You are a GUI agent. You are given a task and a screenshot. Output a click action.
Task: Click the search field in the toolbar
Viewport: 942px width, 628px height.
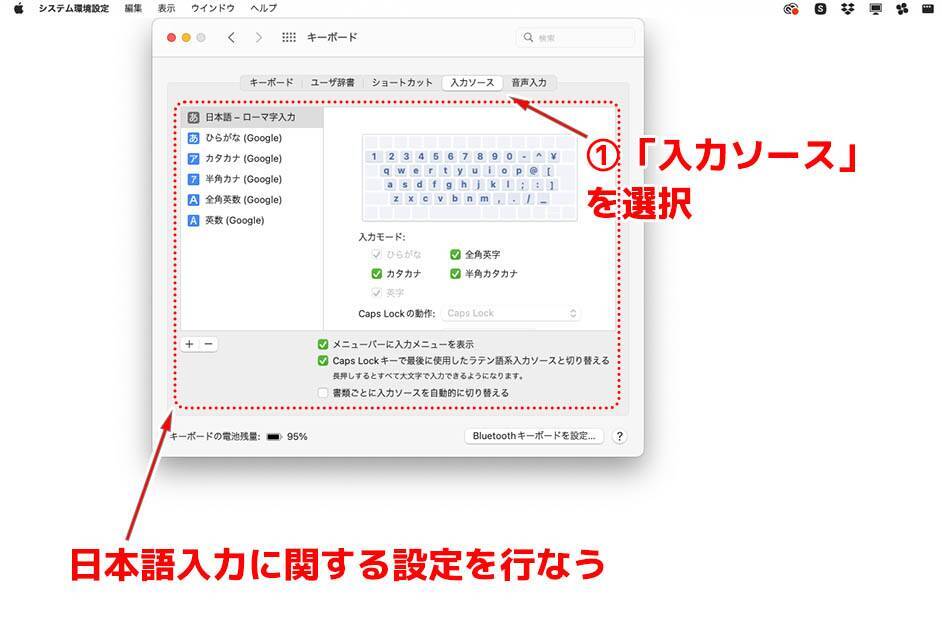[576, 37]
